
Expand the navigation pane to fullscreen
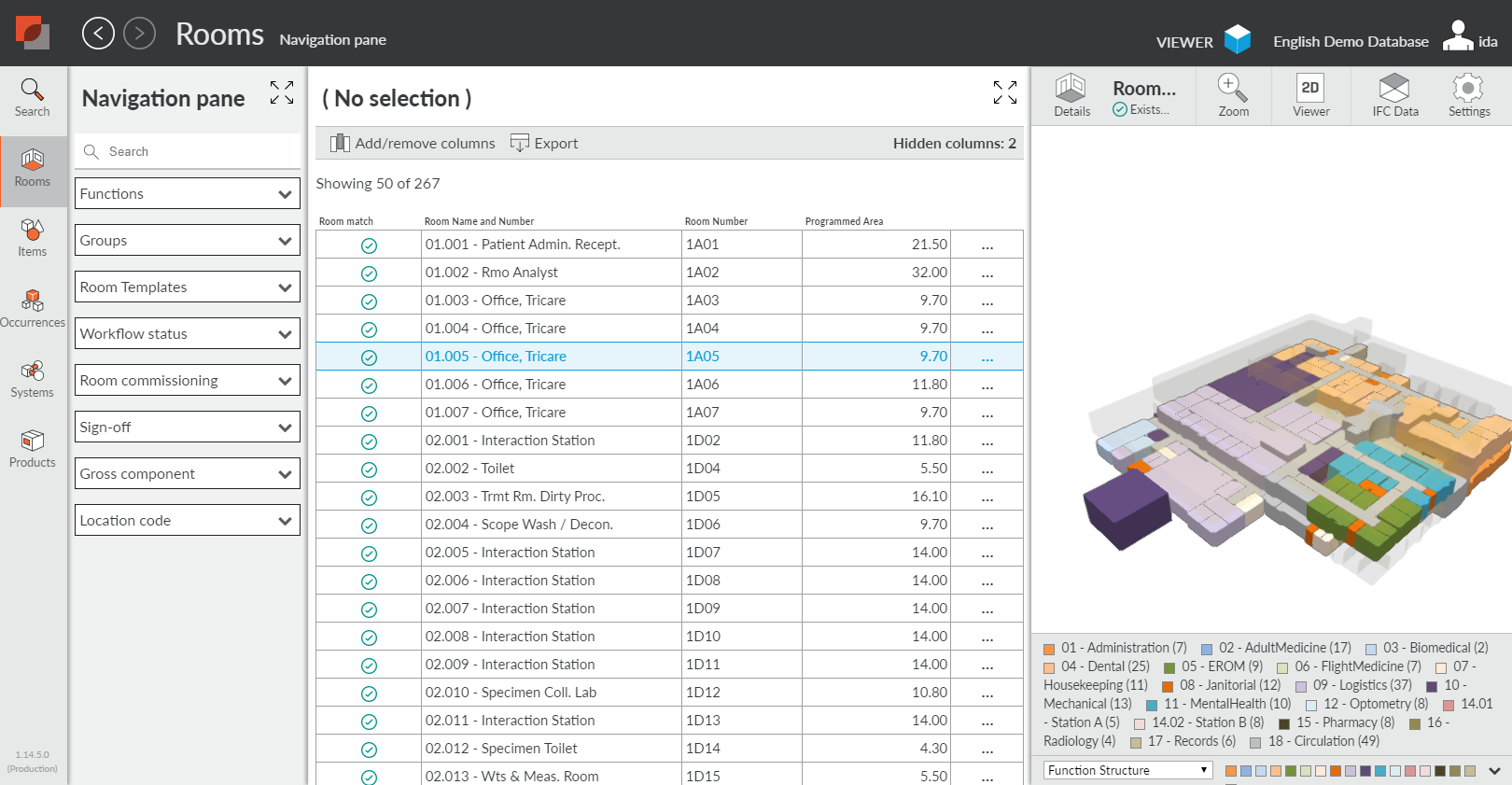tap(282, 92)
